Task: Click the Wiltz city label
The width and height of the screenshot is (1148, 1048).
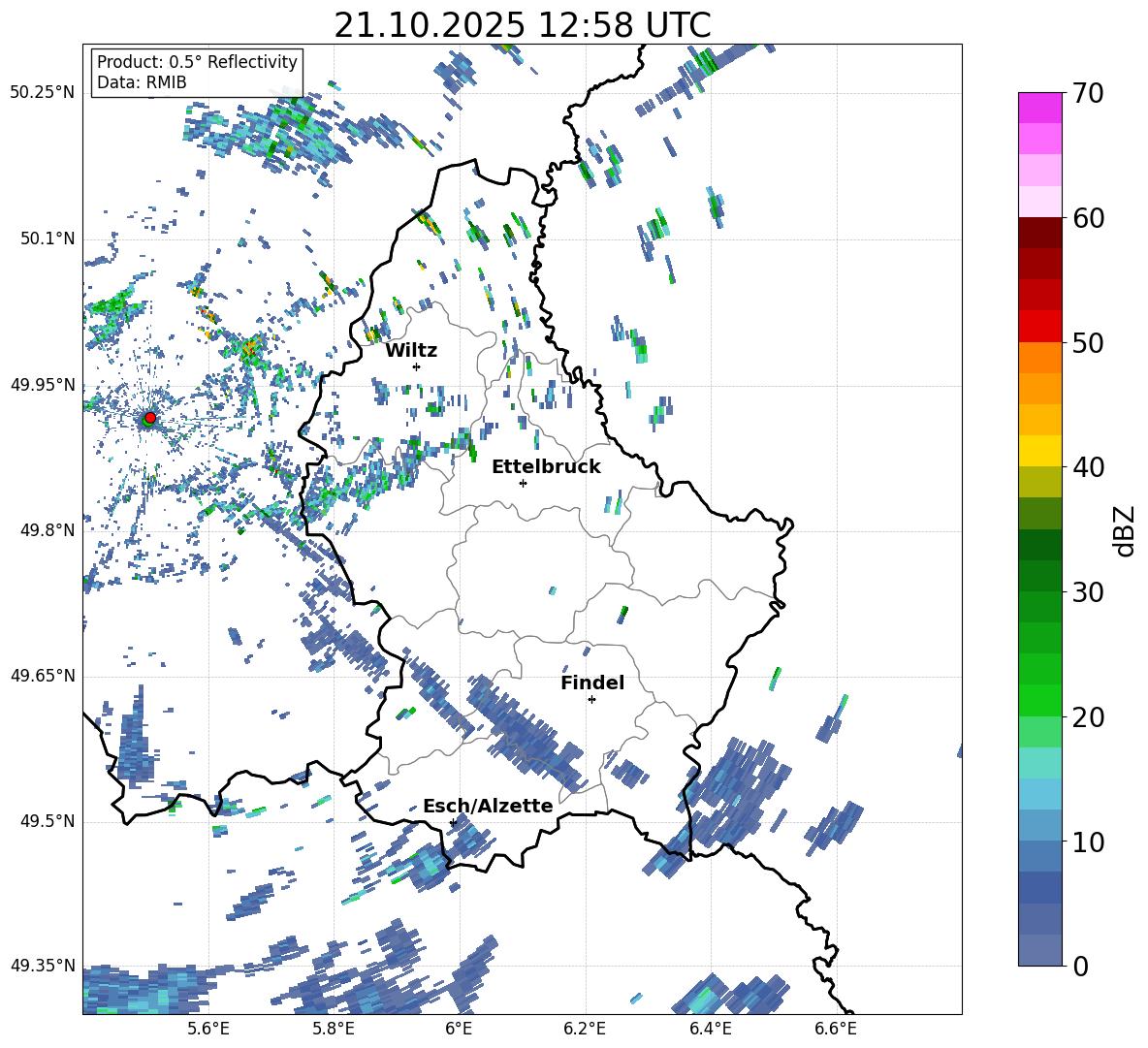Action: [x=411, y=351]
